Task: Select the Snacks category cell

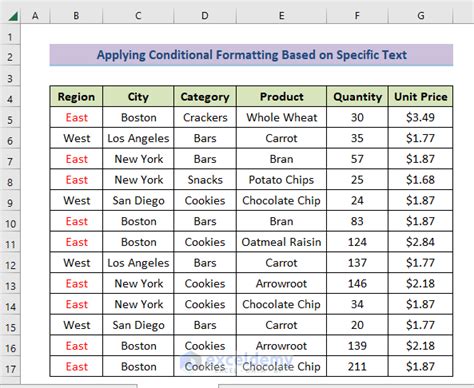Action: (x=205, y=180)
